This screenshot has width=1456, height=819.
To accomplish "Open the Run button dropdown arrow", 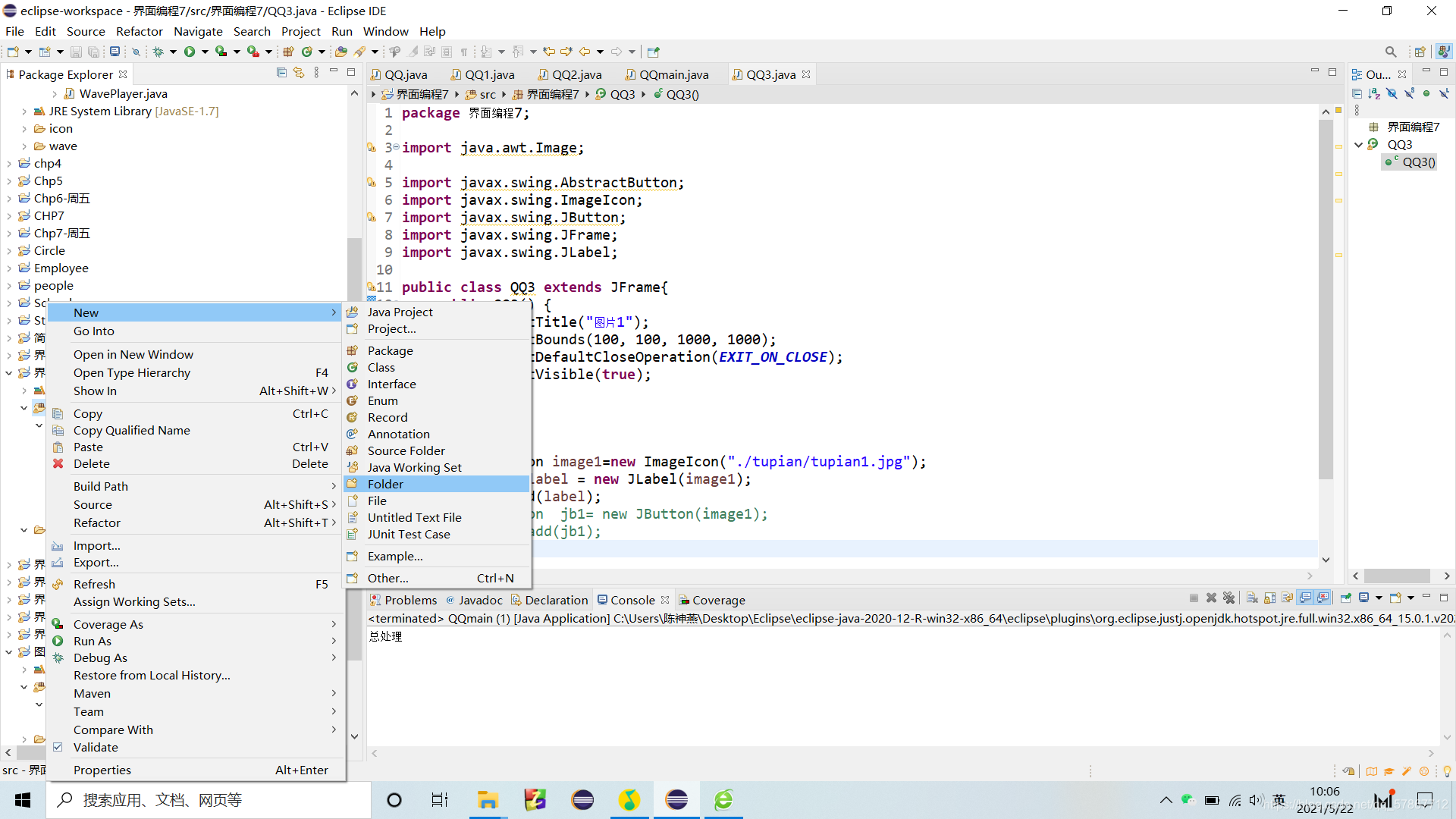I will tap(205, 52).
